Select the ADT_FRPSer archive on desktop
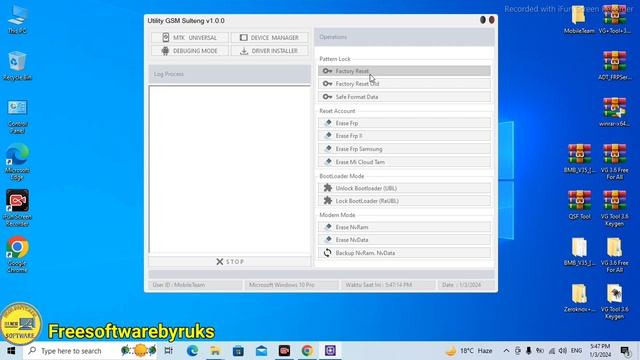Image resolution: width=640 pixels, height=360 pixels. tap(615, 66)
